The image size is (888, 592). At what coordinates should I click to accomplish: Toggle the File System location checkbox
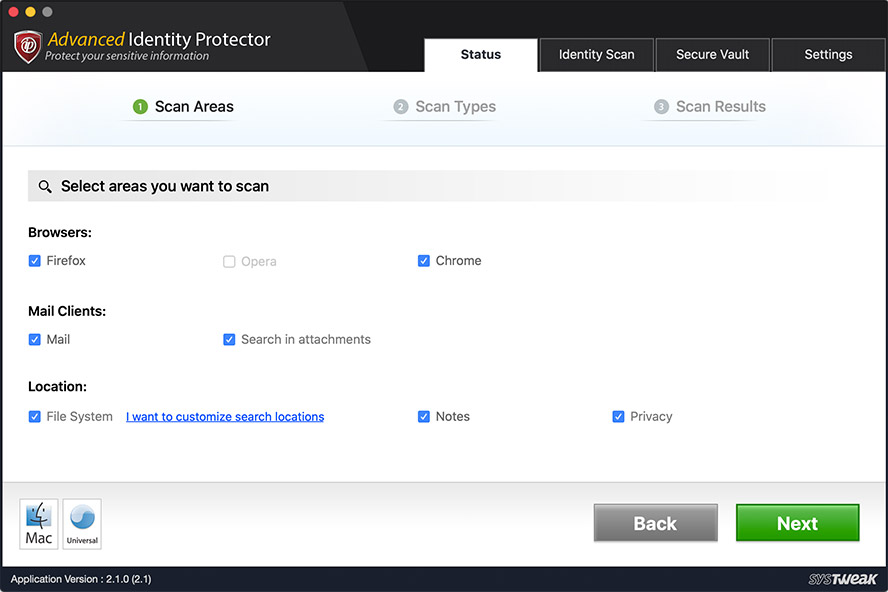point(35,416)
